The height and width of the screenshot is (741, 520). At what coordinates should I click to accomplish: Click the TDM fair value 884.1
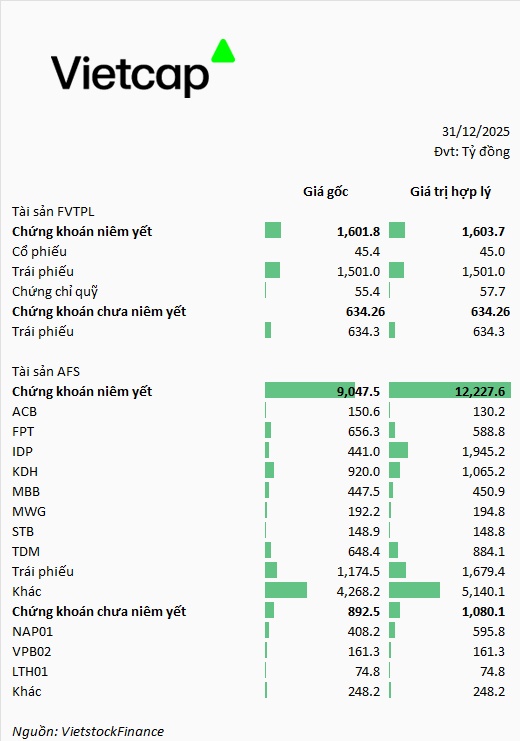click(x=489, y=551)
